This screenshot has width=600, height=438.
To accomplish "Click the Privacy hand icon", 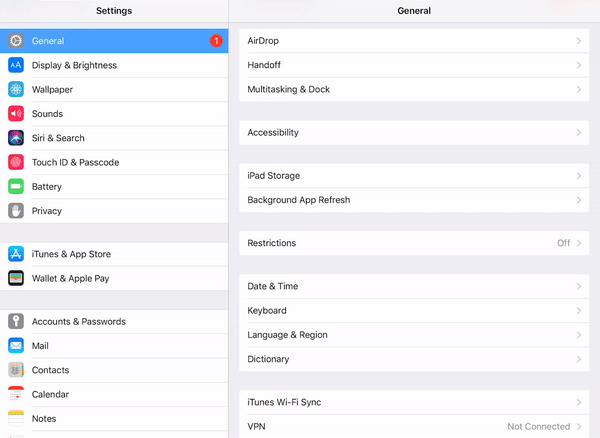I will pyautogui.click(x=16, y=211).
